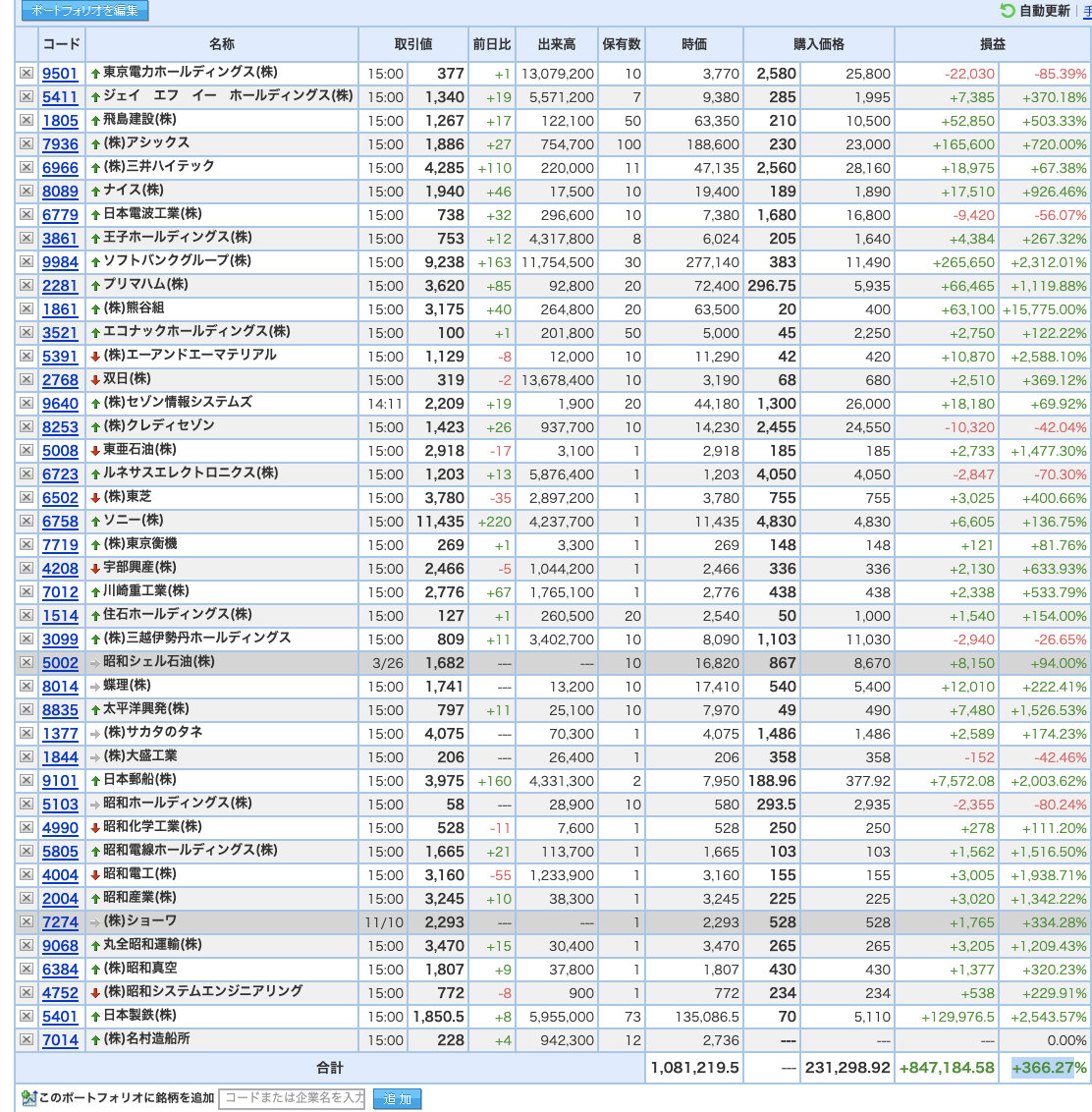The width and height of the screenshot is (1092, 1112).
Task: Click the コード column header
Action: tap(61, 44)
